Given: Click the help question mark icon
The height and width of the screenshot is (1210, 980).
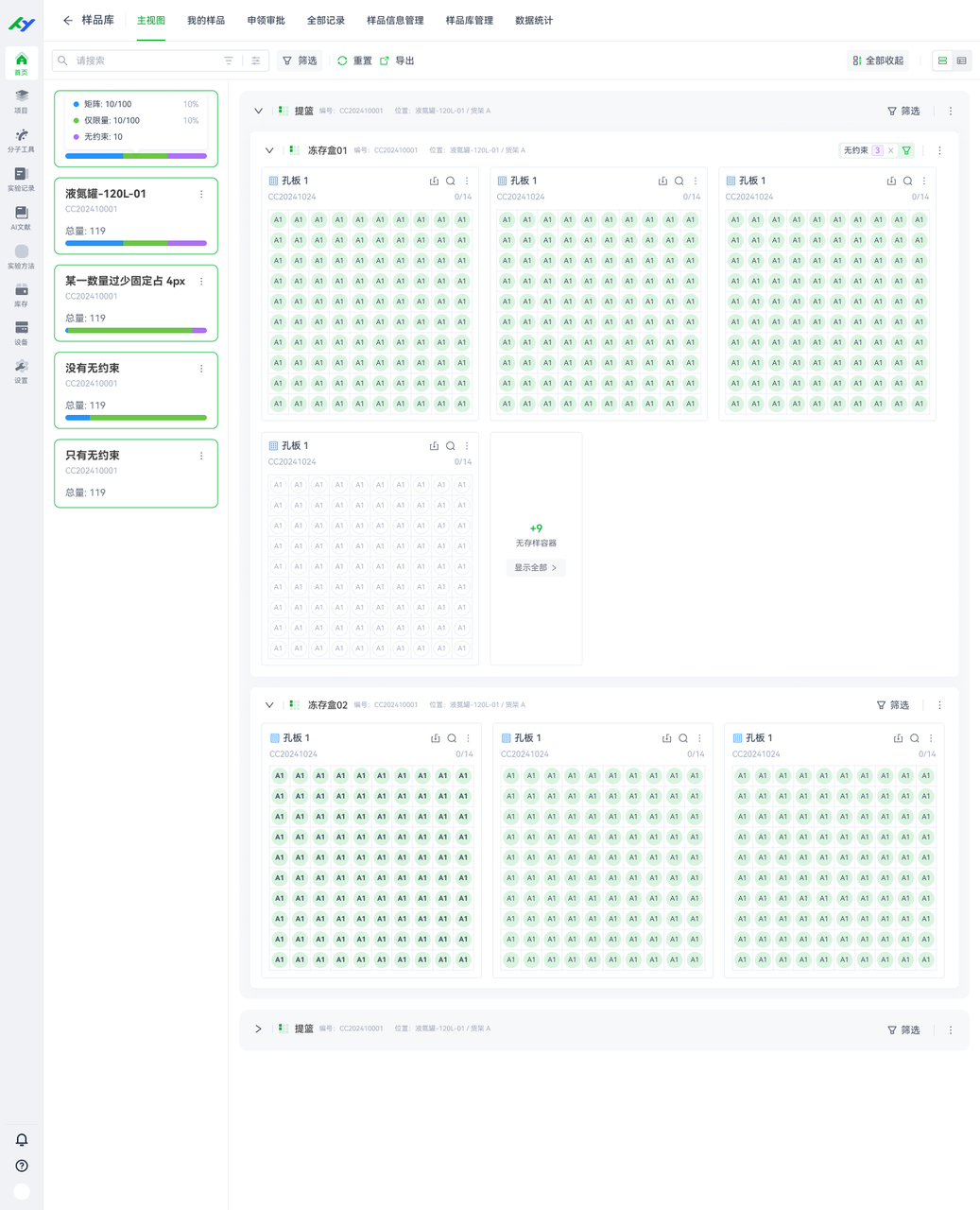Looking at the screenshot, I should coord(22,1166).
